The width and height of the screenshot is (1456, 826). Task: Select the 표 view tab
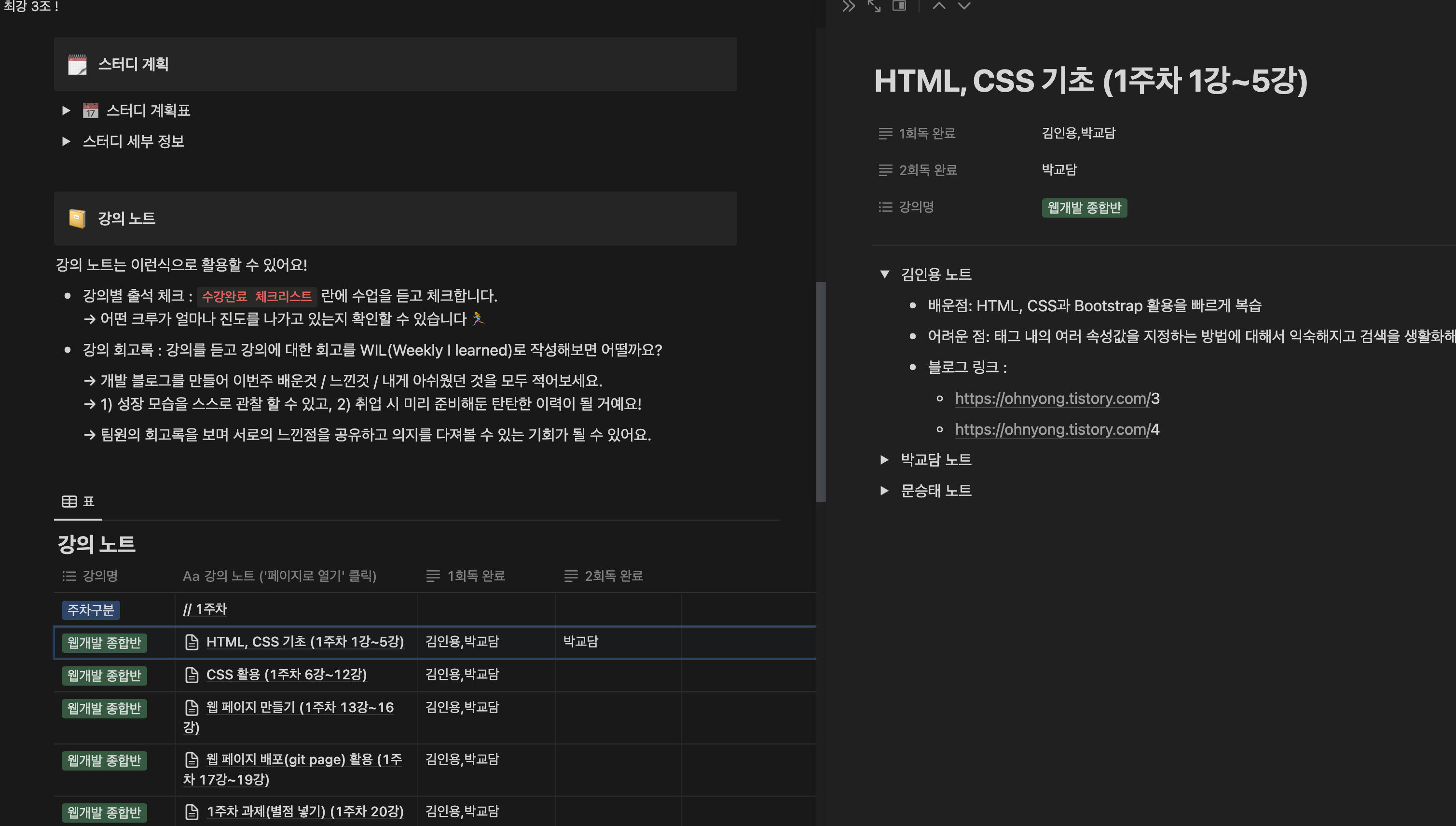point(78,501)
